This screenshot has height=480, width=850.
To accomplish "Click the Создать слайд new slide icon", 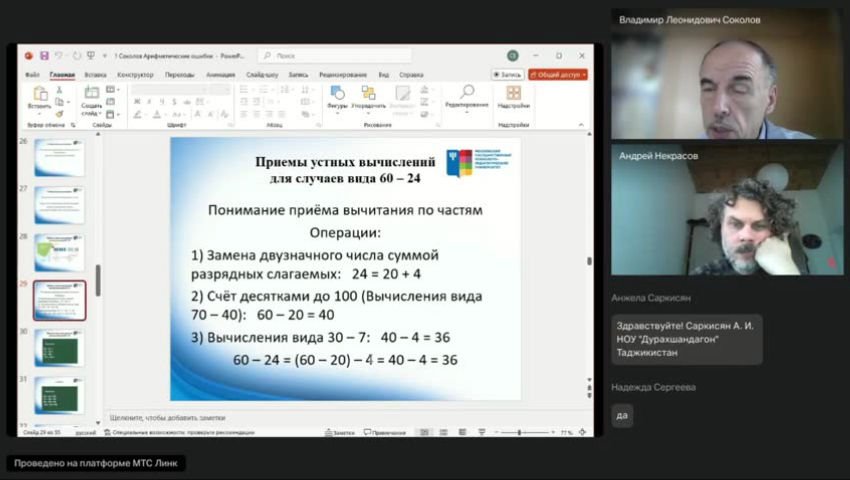I will pos(92,93).
